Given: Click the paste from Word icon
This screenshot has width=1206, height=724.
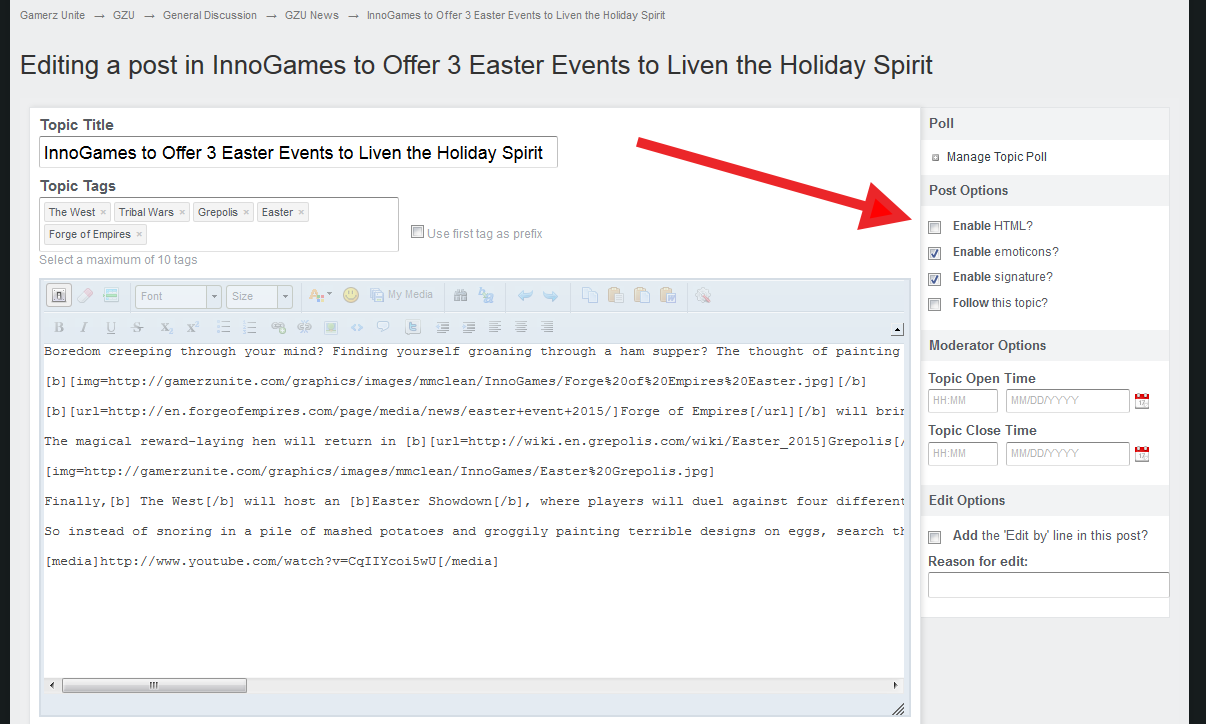Looking at the screenshot, I should pos(668,295).
